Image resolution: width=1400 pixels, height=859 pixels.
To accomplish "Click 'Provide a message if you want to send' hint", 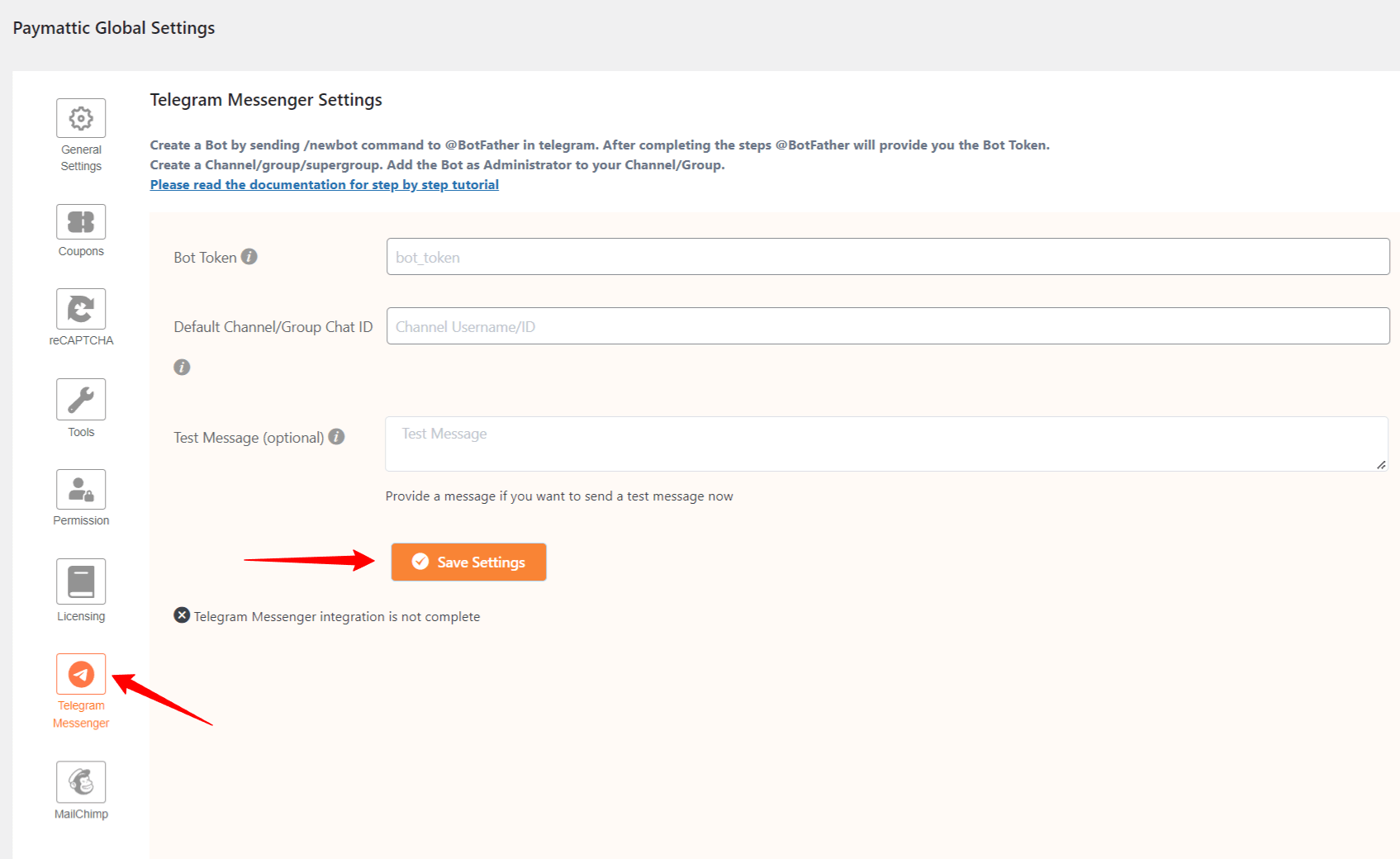I will [559, 496].
